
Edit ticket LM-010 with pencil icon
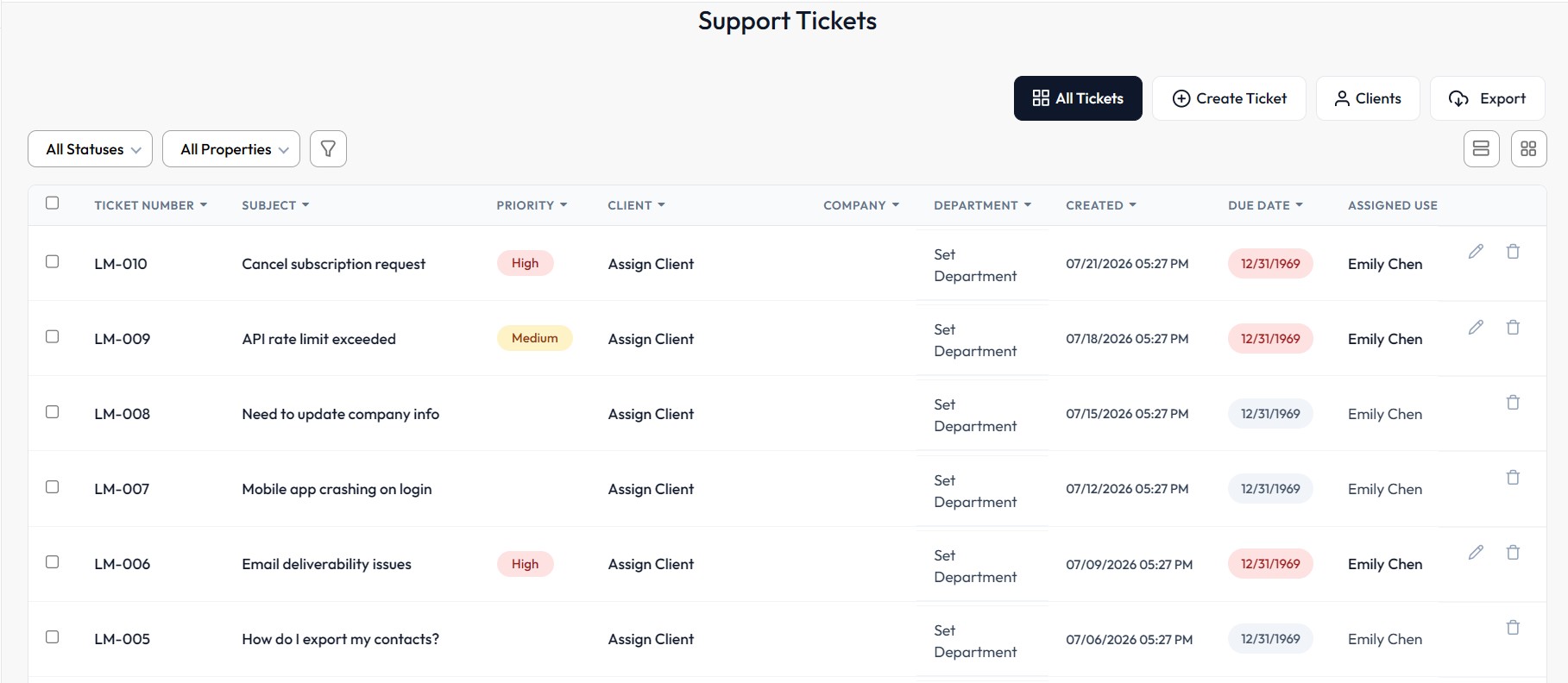1476,252
